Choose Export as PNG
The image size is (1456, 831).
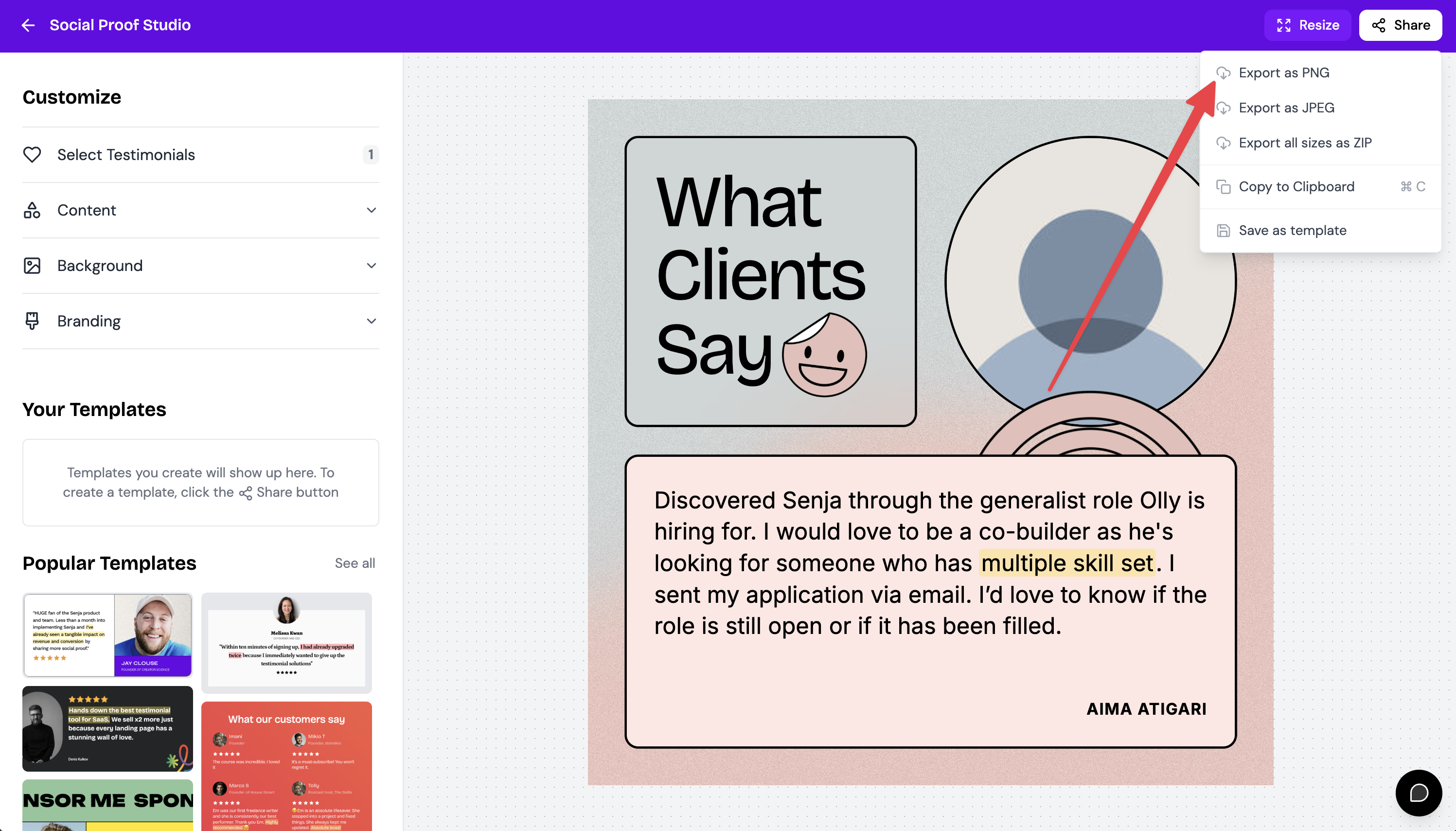(x=1320, y=72)
